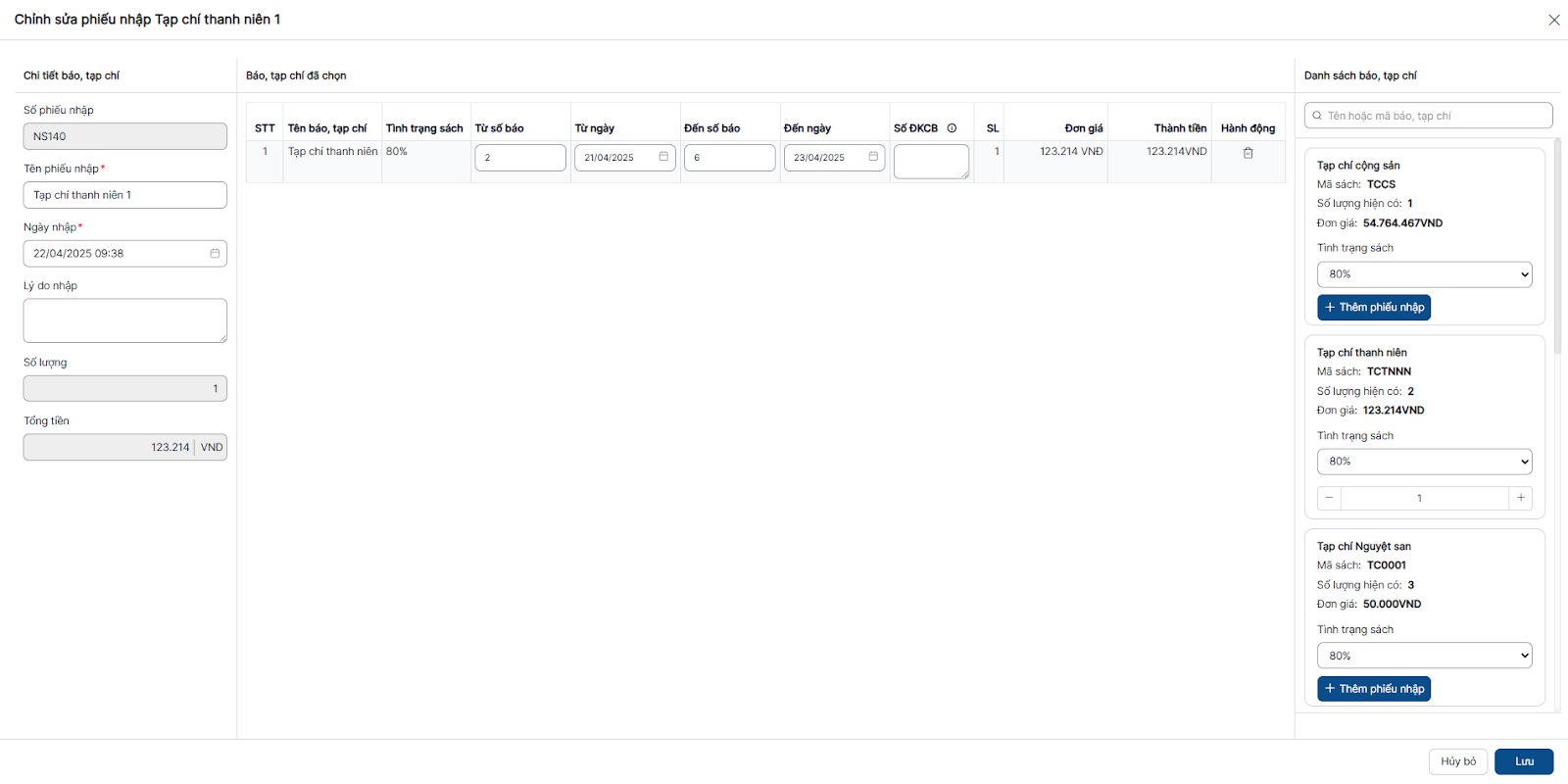Click the Hủy bỏ cancel button
Screen dimensions: 1568x784
point(1457,761)
